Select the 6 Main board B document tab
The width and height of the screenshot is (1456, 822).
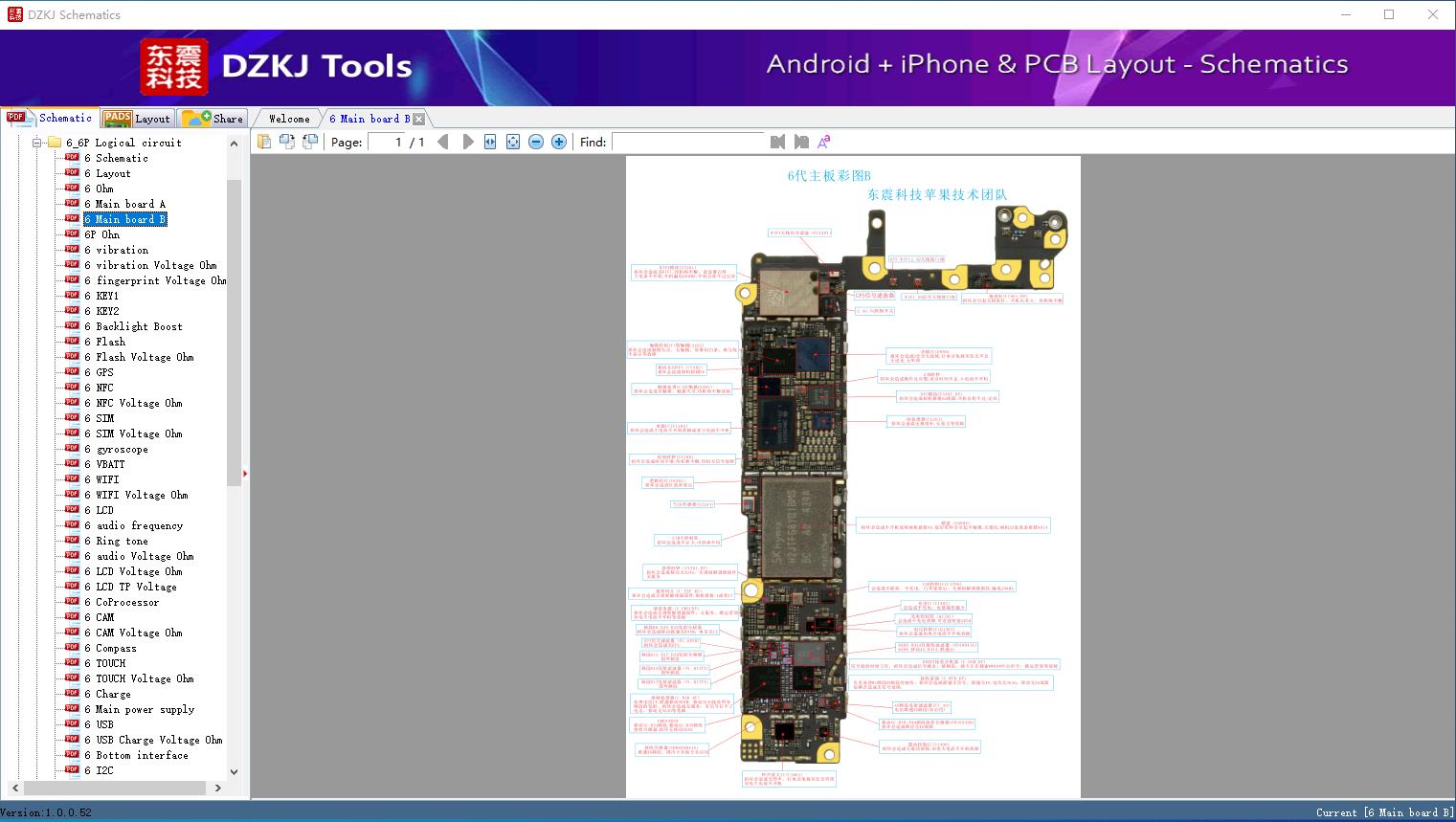click(x=370, y=119)
